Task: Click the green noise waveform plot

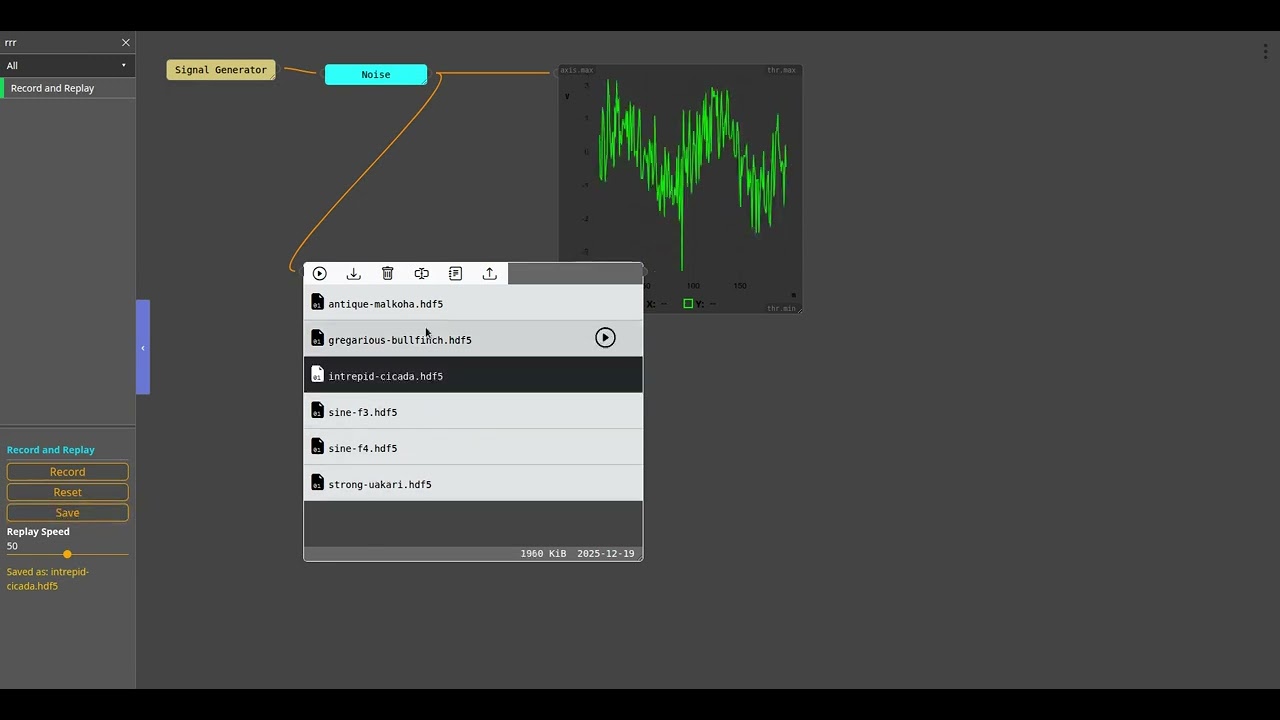Action: coord(692,175)
